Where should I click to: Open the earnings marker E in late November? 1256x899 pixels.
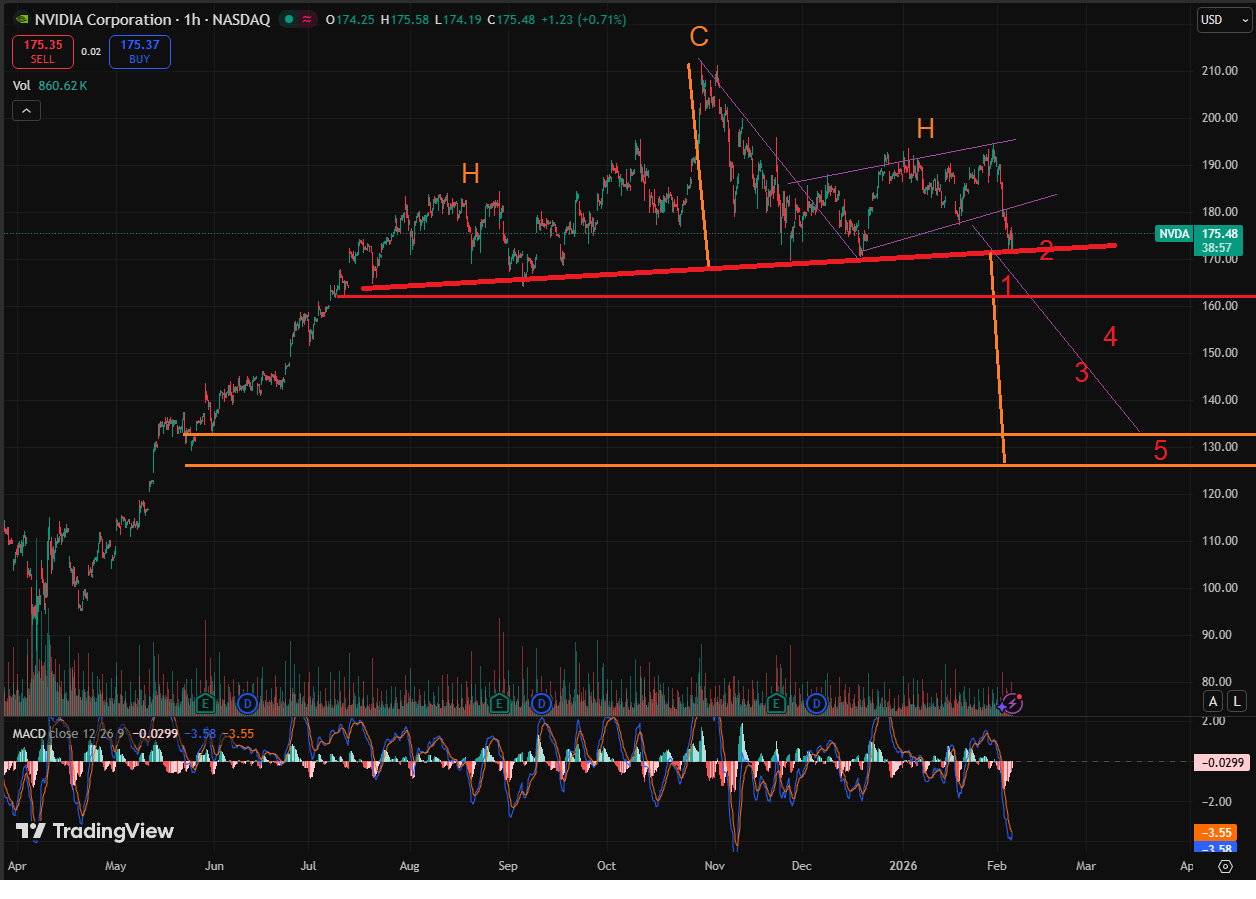tap(776, 703)
